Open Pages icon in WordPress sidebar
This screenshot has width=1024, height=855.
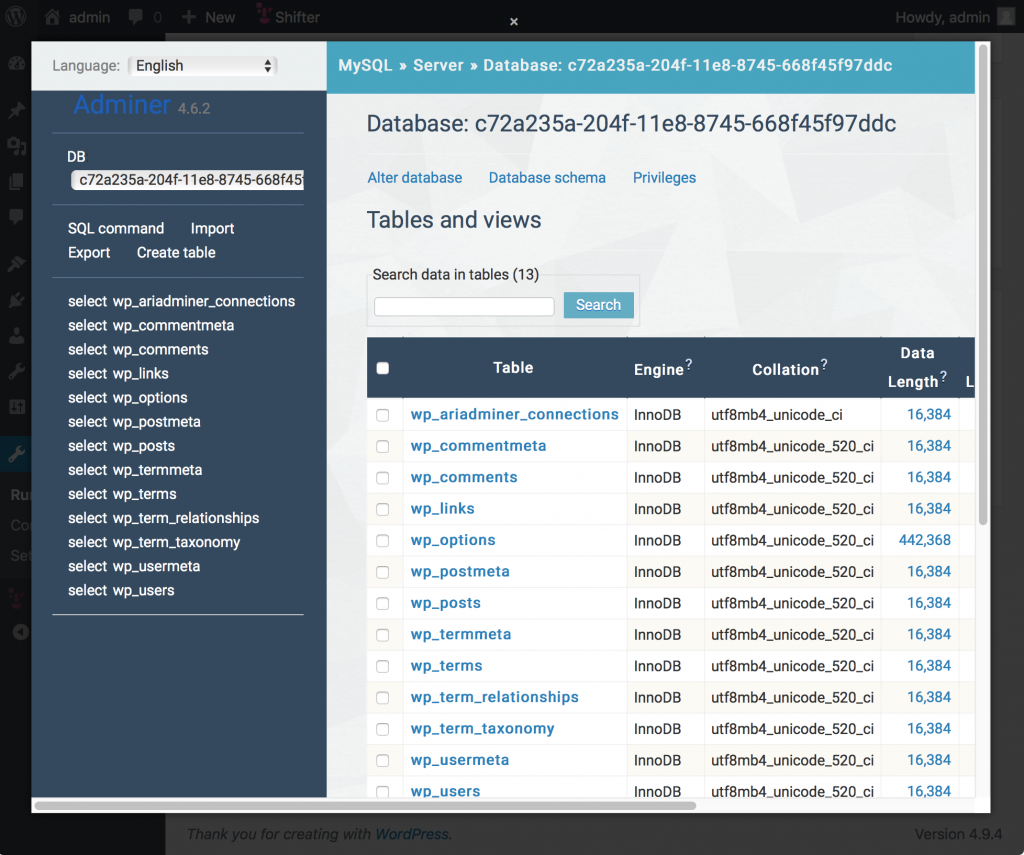16,182
